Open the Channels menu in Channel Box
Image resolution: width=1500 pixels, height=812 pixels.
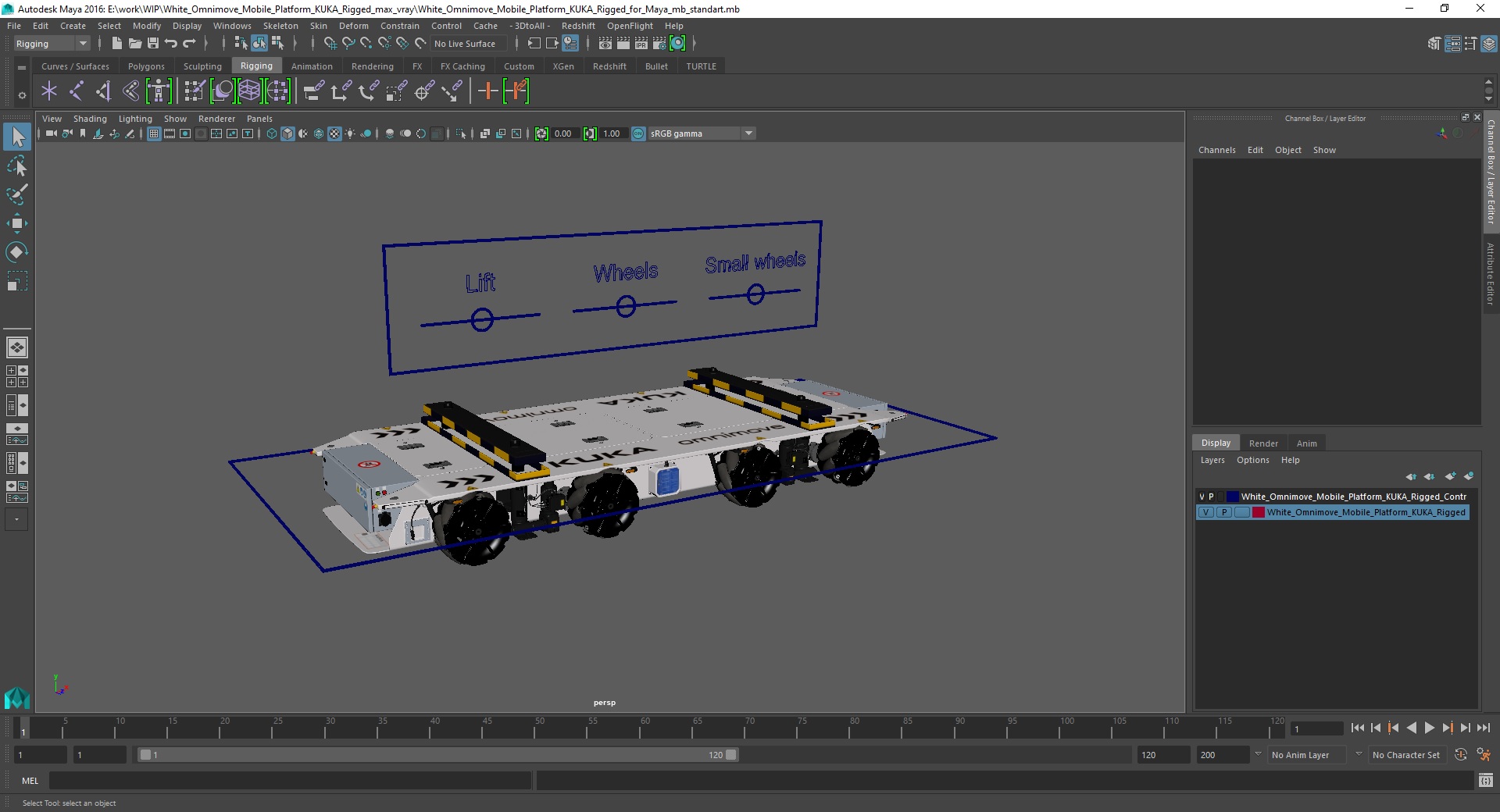pyautogui.click(x=1216, y=150)
